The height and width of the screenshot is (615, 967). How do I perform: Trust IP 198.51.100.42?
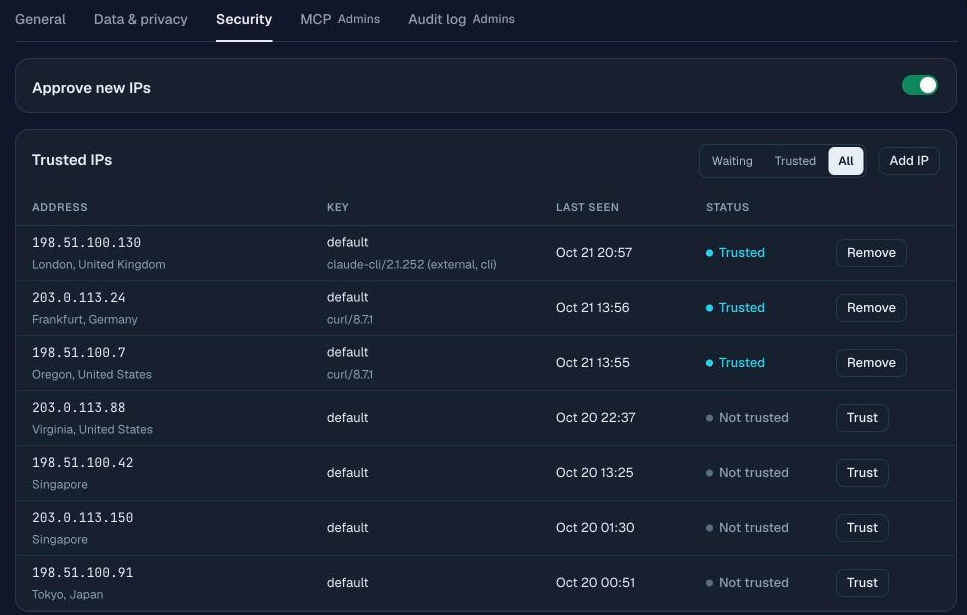pos(862,473)
